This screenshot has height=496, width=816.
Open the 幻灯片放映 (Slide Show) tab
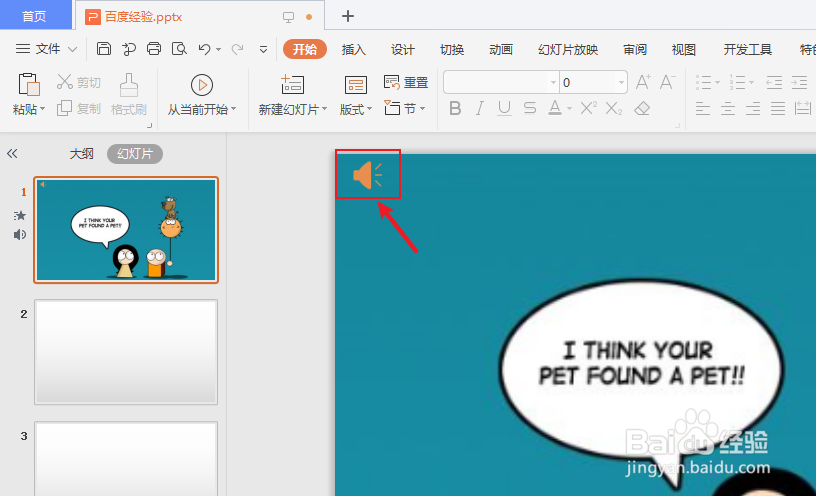568,49
